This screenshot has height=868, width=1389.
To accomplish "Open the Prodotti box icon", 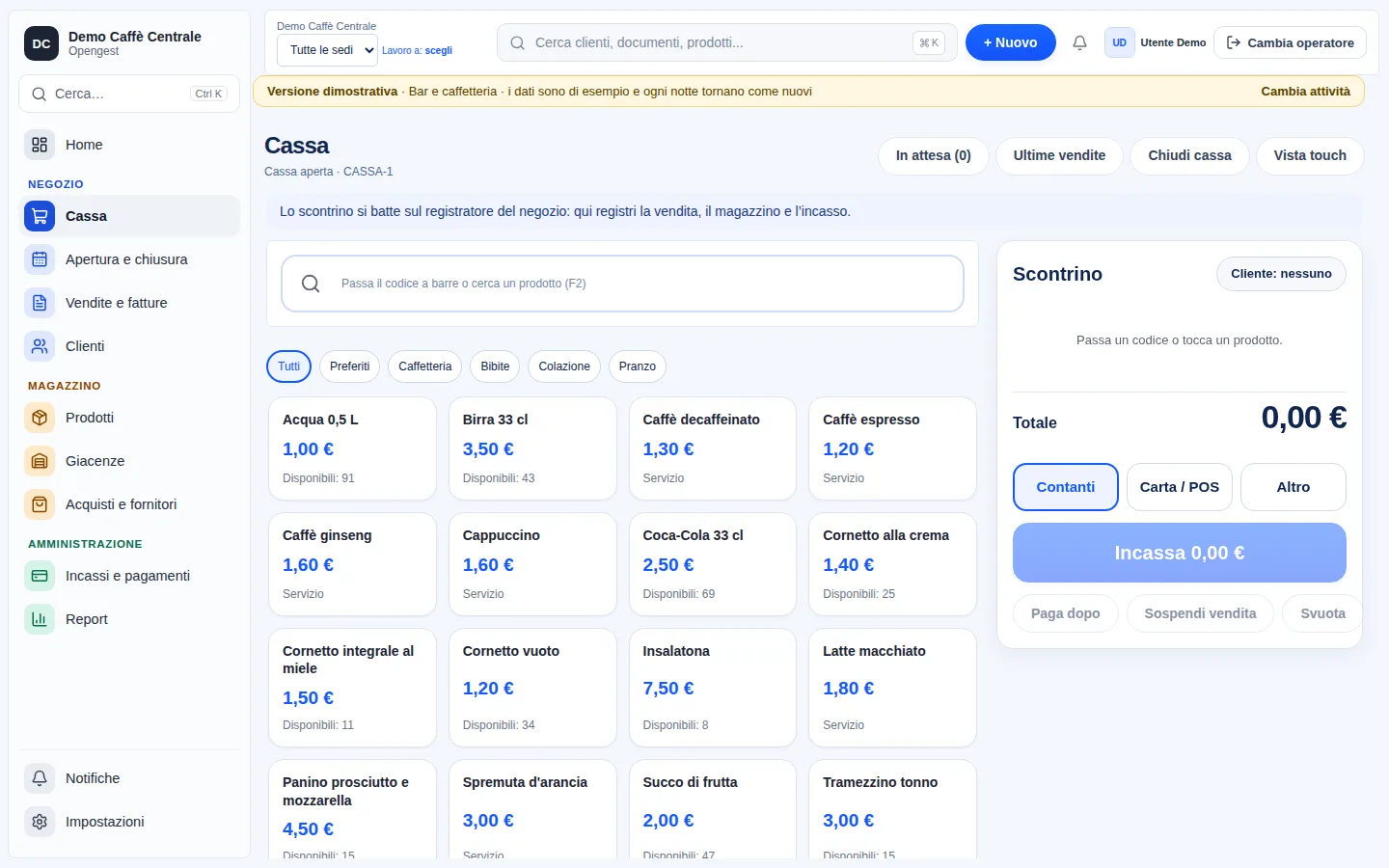I will tap(40, 418).
